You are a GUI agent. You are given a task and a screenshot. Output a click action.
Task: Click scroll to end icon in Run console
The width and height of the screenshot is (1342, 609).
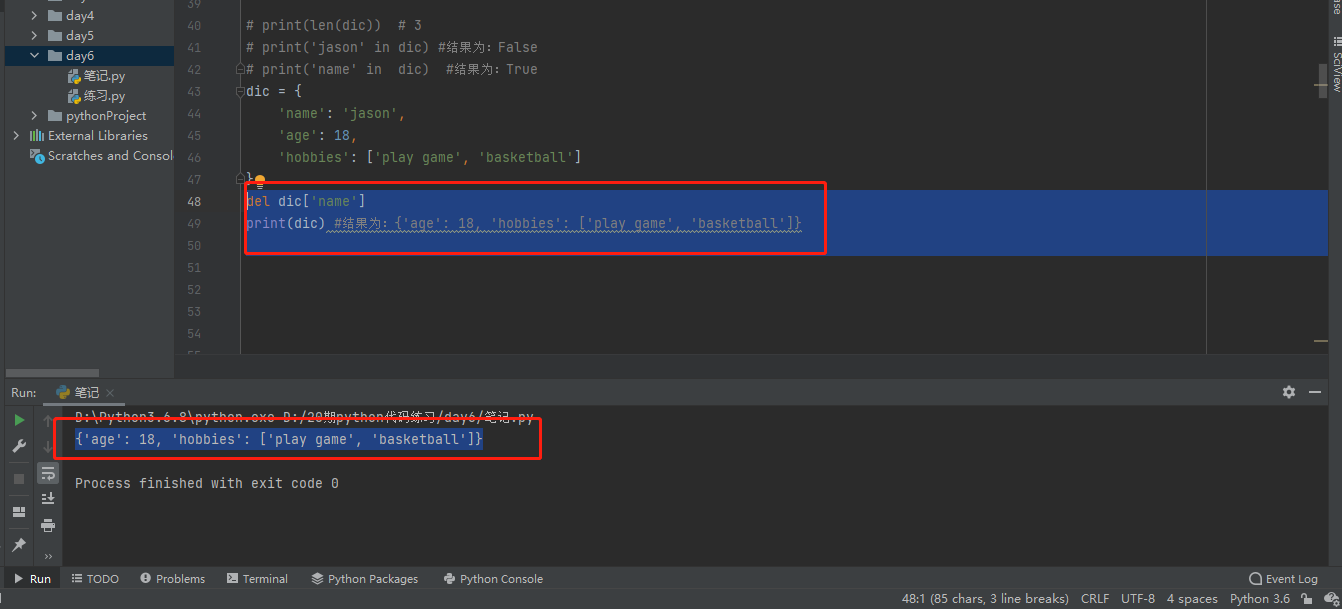[x=48, y=498]
